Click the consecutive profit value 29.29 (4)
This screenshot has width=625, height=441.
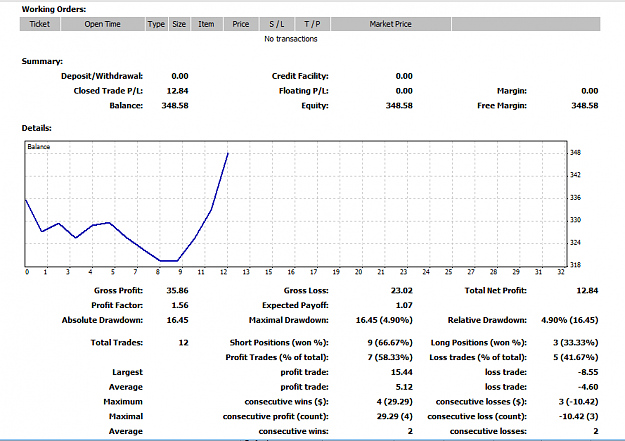(395, 417)
